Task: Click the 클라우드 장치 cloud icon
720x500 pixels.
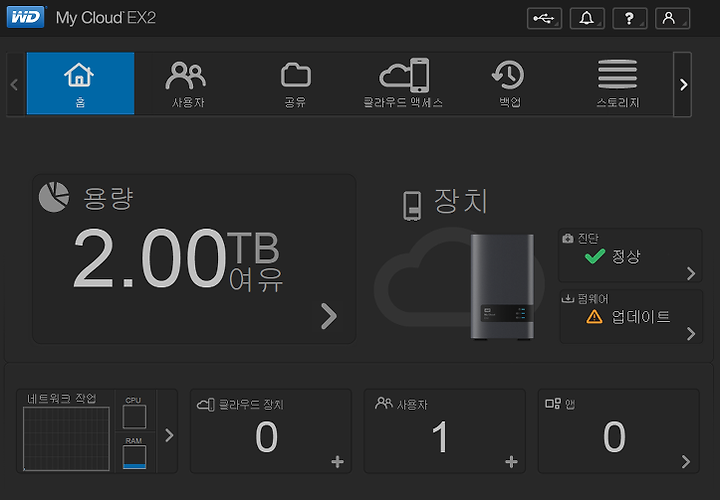Action: point(205,404)
